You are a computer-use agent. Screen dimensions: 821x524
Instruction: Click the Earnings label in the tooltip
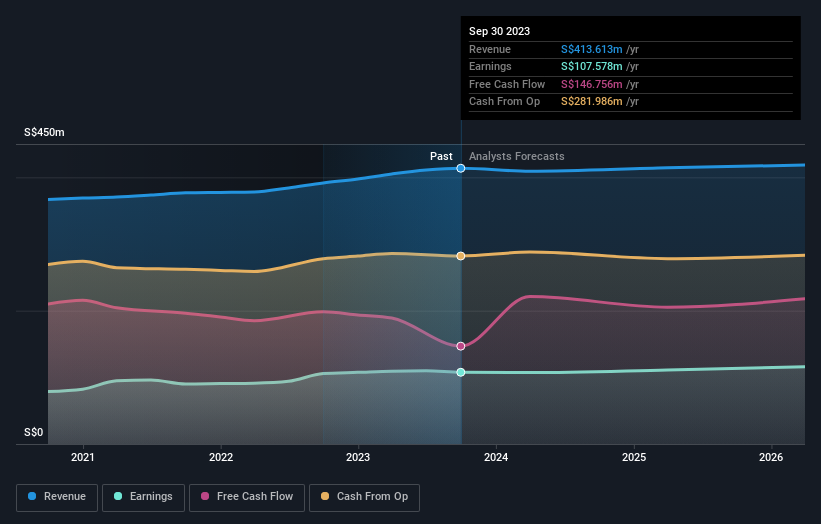(x=490, y=66)
